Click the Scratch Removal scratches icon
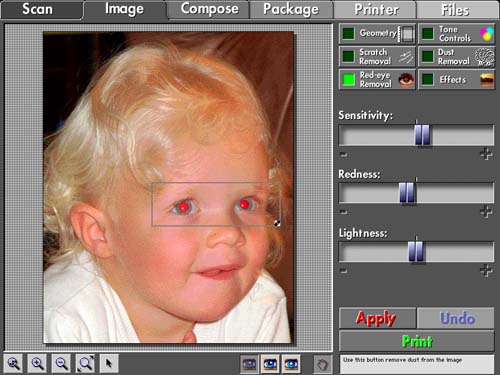This screenshot has width=500, height=375. tap(406, 57)
